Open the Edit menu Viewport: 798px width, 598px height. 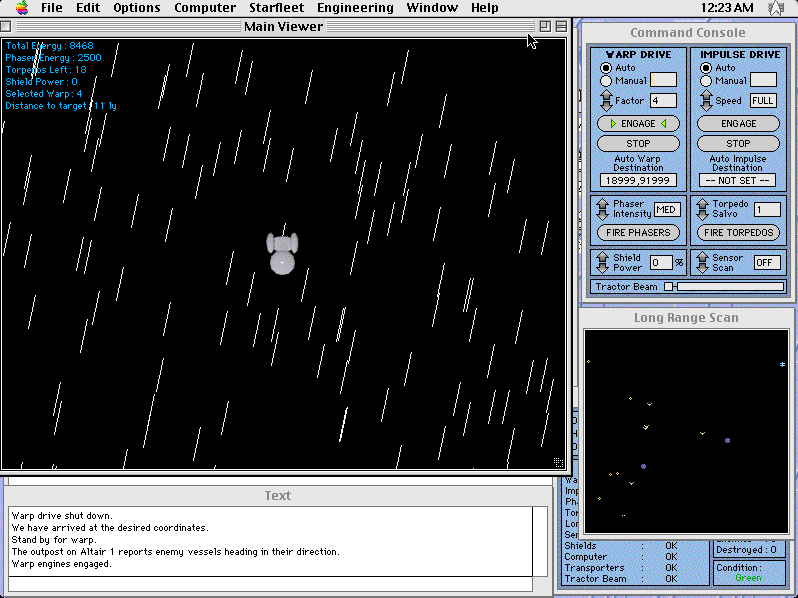(x=88, y=8)
